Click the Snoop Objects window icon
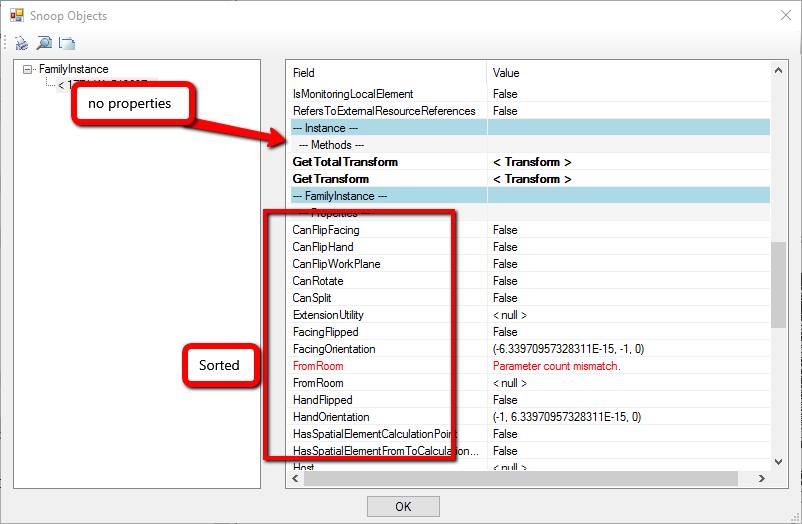Screen dimensions: 802x524 pyautogui.click(x=17, y=16)
